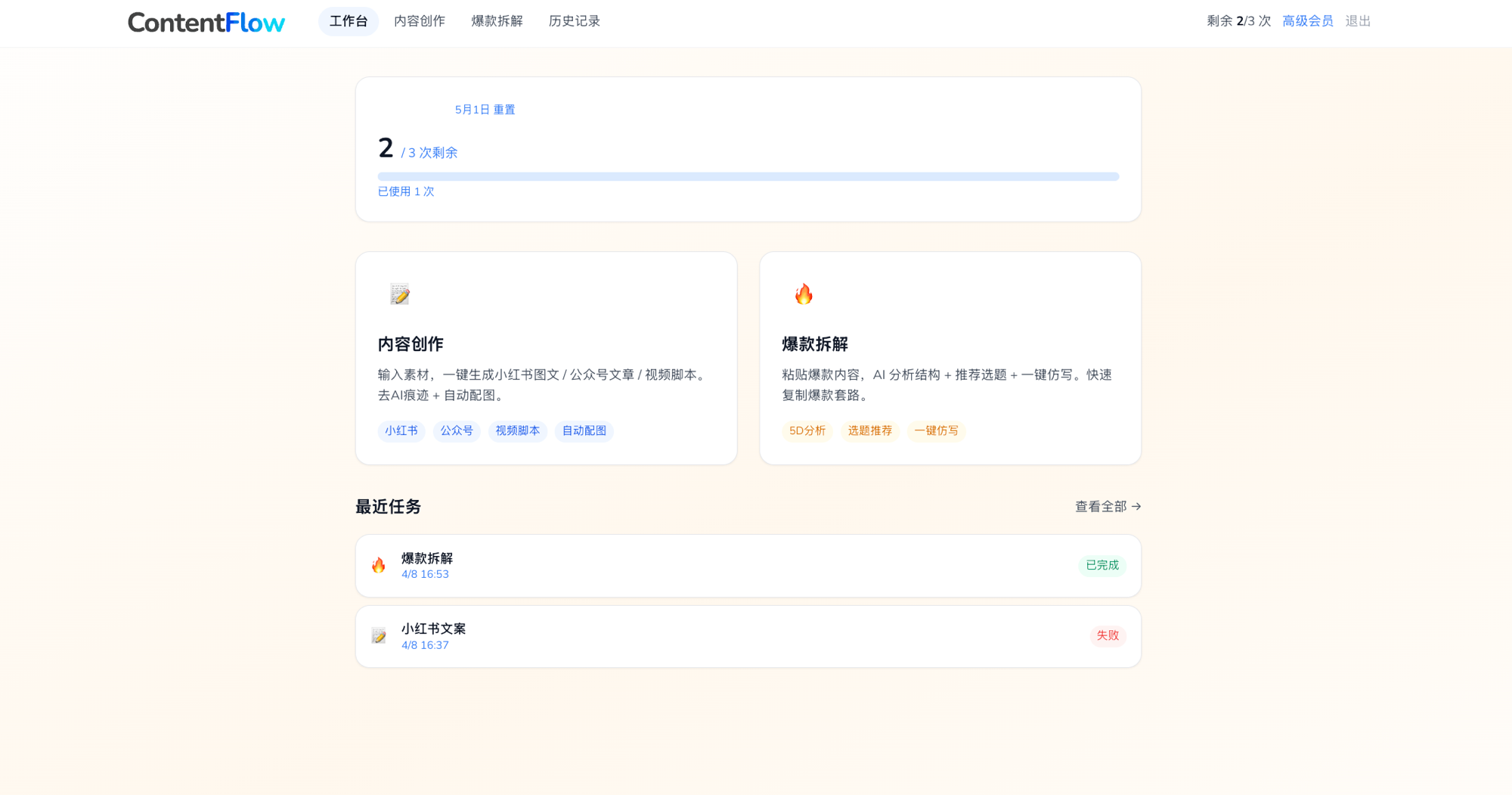
Task: Click the arrow icon next to 查看全部
Action: point(1138,507)
